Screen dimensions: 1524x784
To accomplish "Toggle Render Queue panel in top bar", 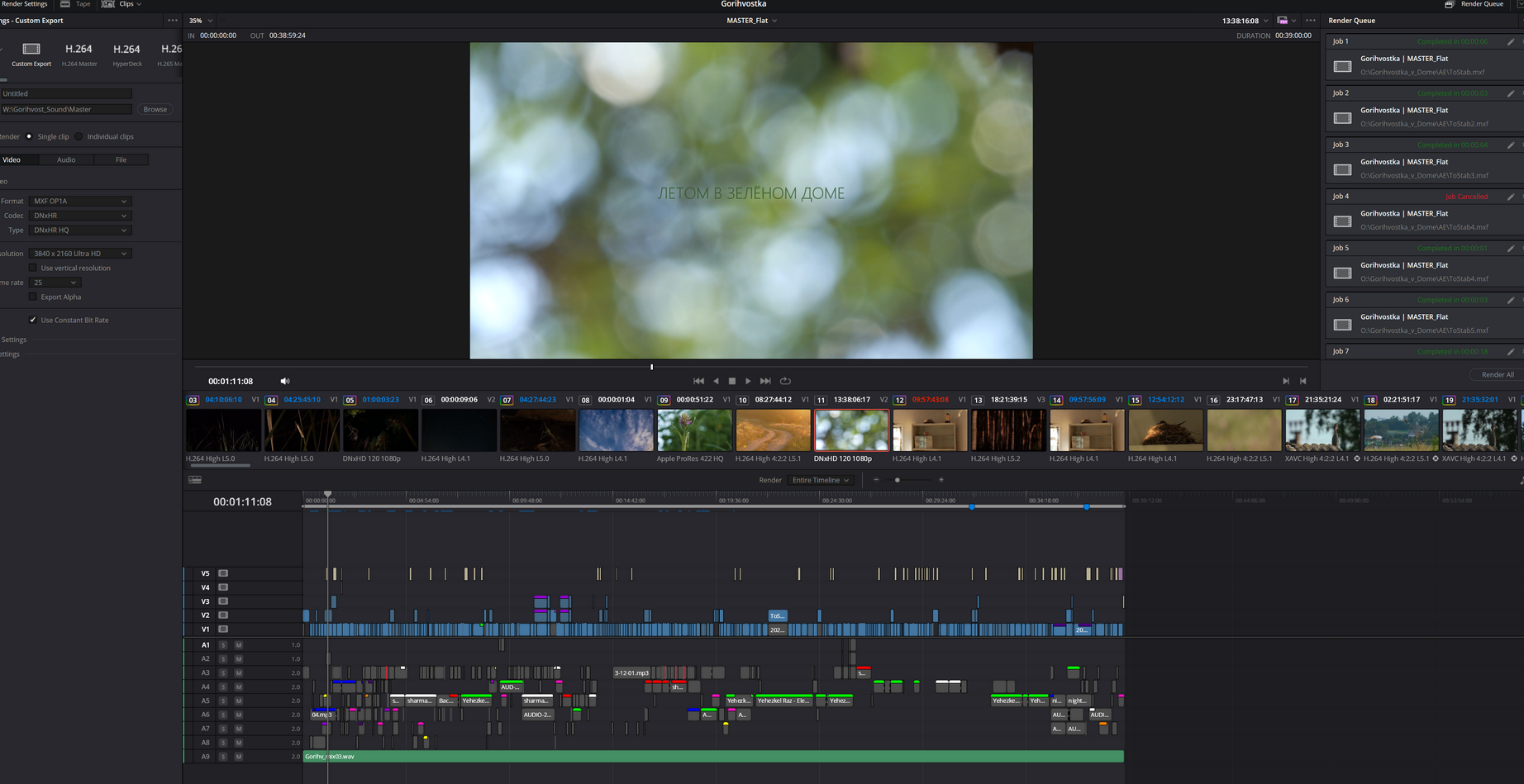I will tap(1474, 4).
